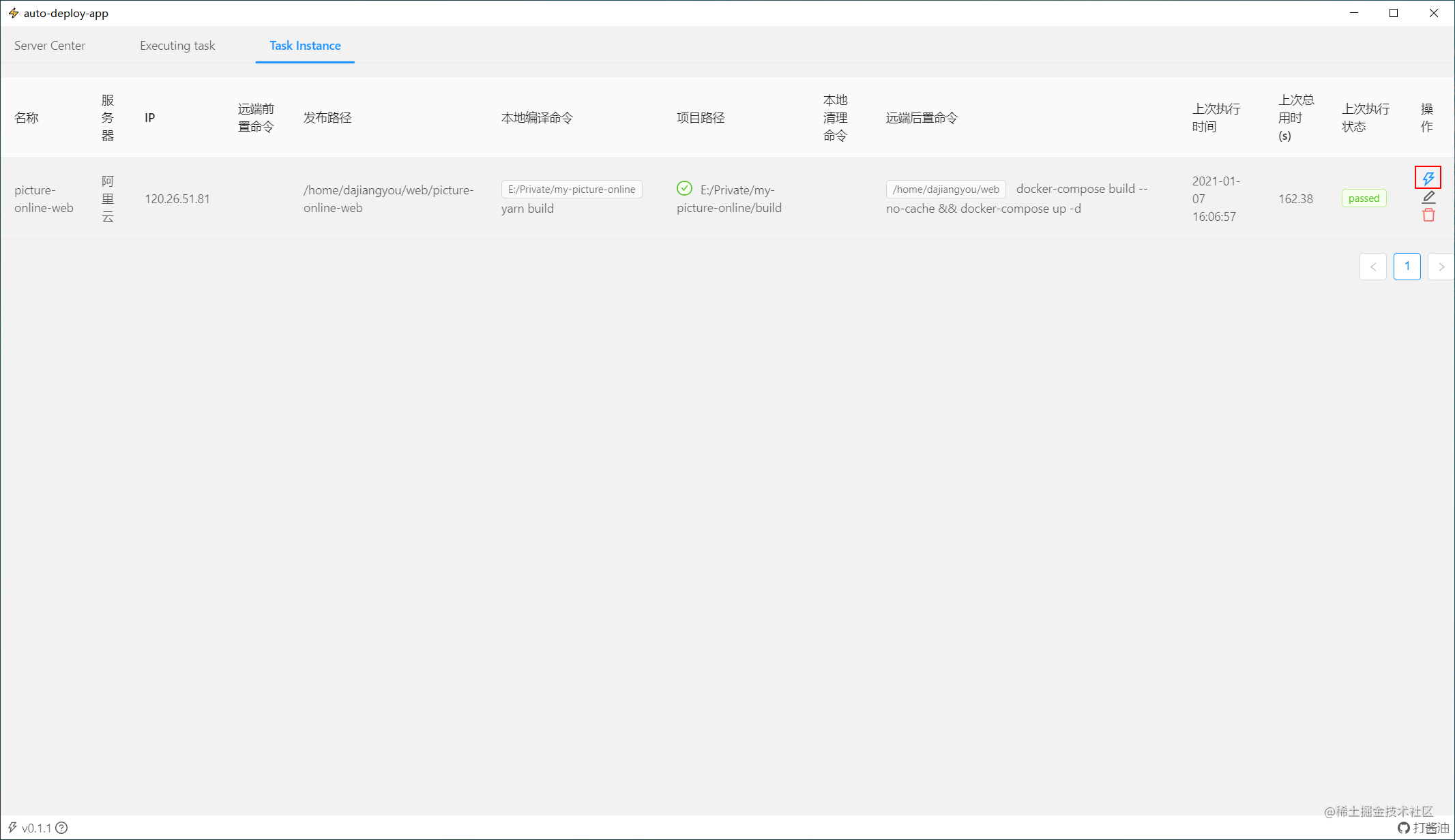Click the E:/Private/my-picture-online path tag
The width and height of the screenshot is (1455, 840).
tap(572, 190)
